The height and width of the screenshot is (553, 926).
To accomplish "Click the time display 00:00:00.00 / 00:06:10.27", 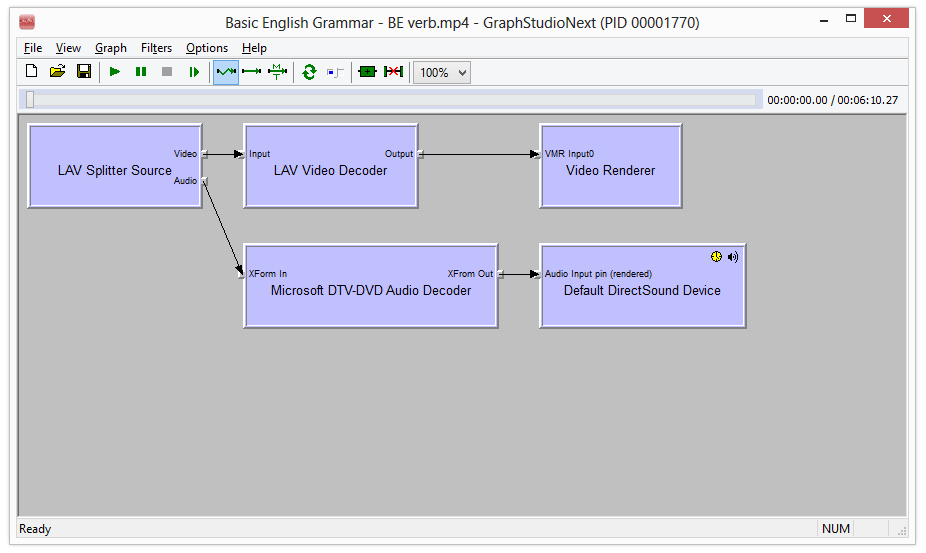I will click(833, 100).
